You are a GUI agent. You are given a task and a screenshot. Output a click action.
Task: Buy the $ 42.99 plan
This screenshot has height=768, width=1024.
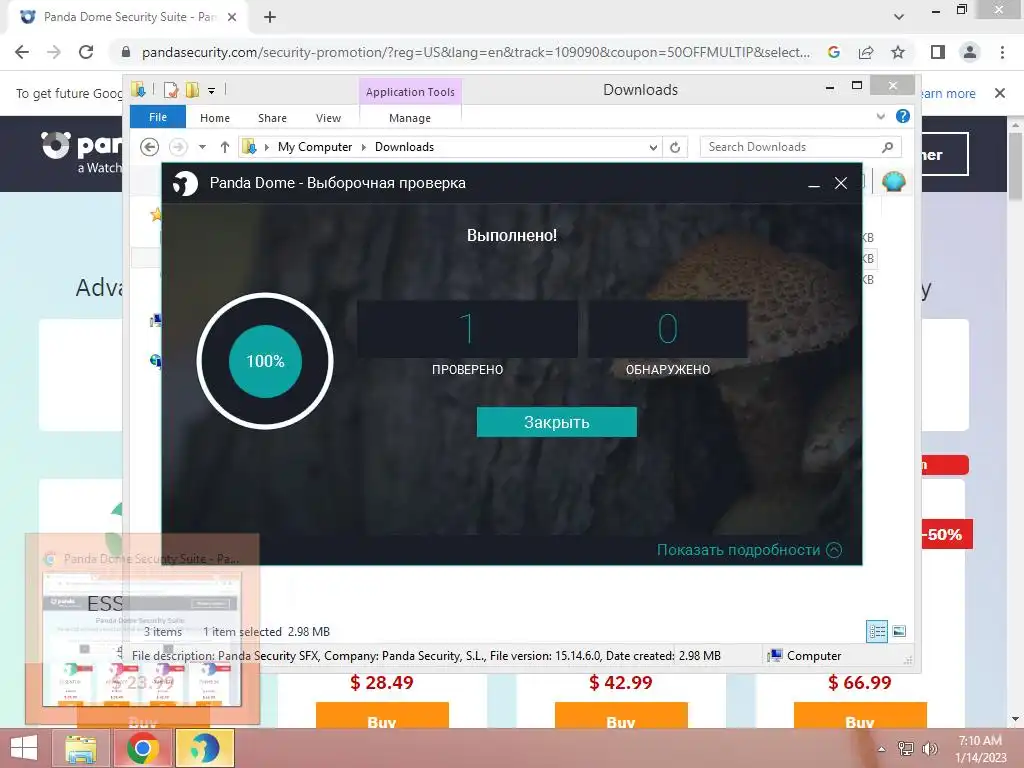point(620,715)
